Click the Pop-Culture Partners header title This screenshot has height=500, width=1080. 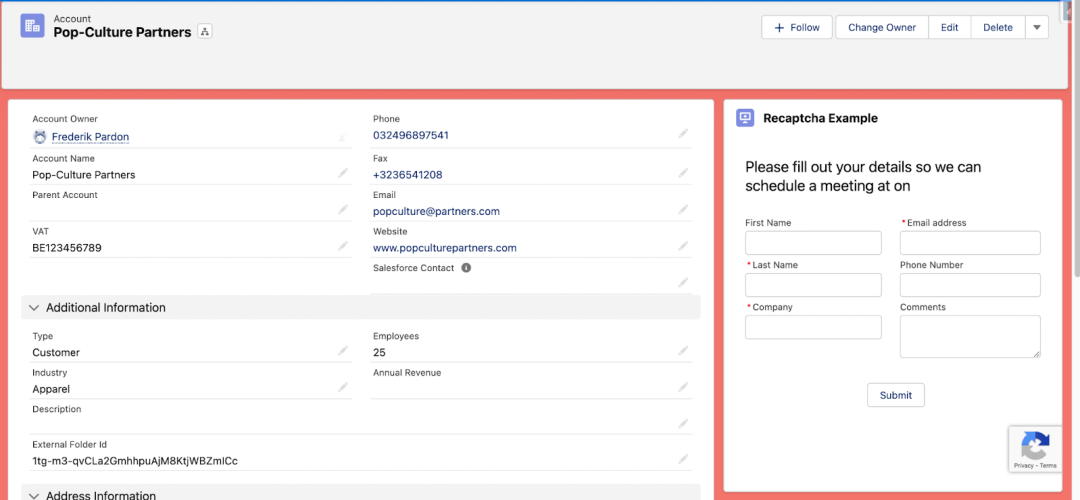pyautogui.click(x=123, y=32)
